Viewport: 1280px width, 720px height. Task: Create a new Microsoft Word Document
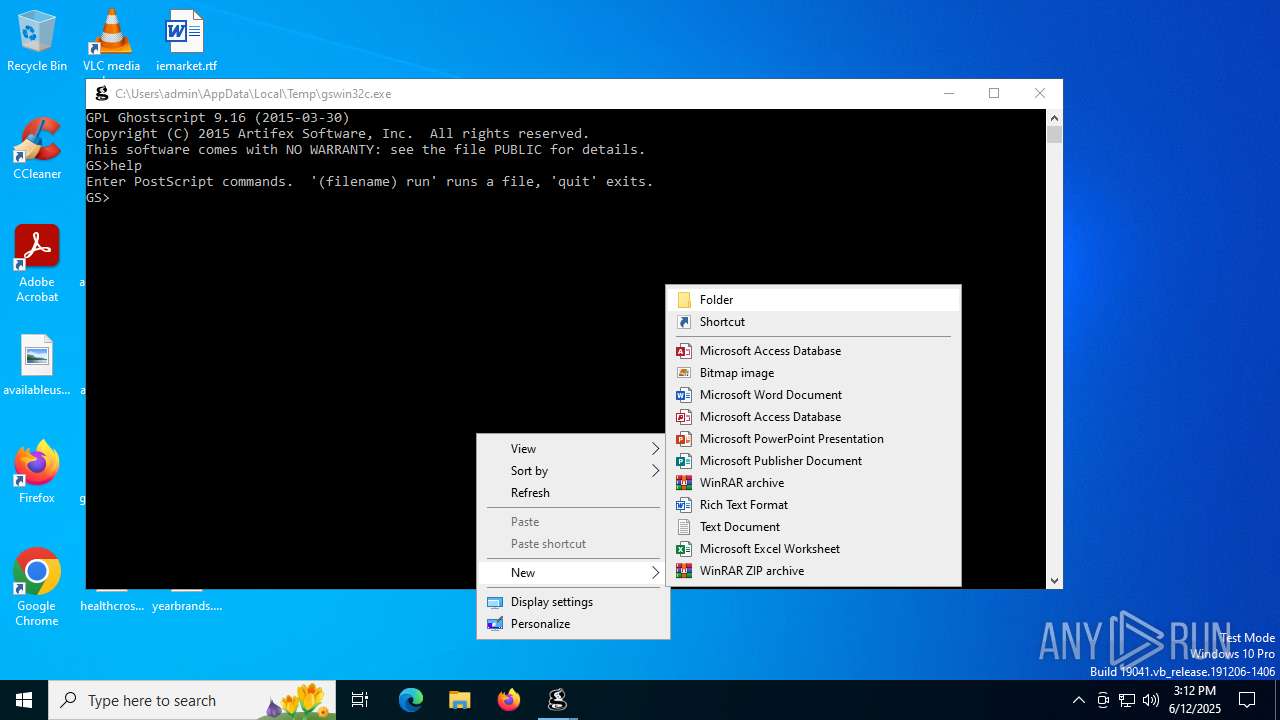pos(814,395)
